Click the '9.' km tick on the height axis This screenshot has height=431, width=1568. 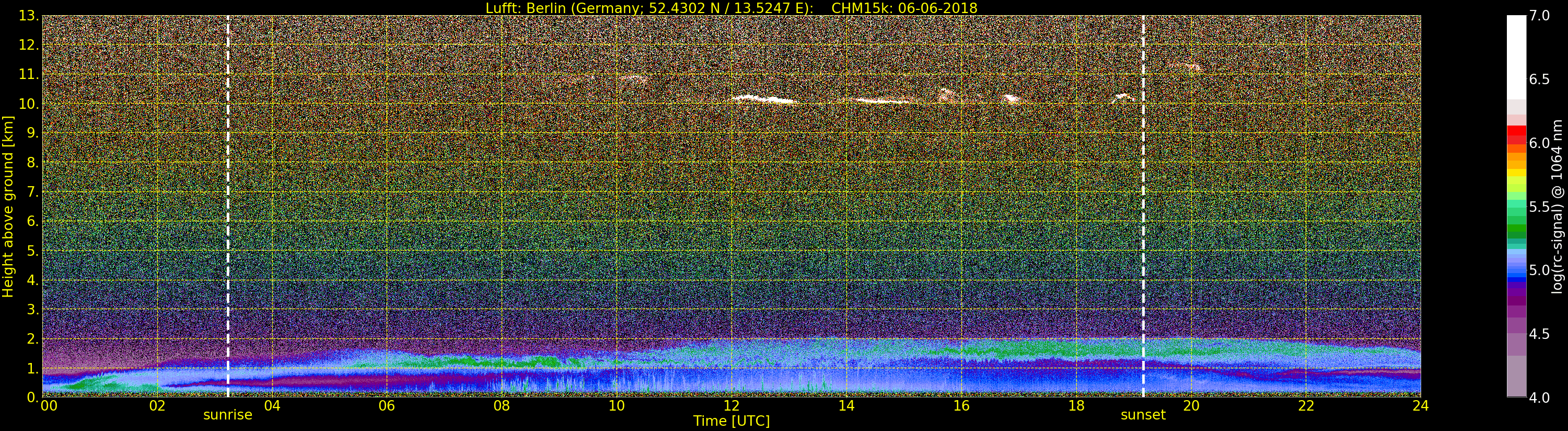coord(33,133)
